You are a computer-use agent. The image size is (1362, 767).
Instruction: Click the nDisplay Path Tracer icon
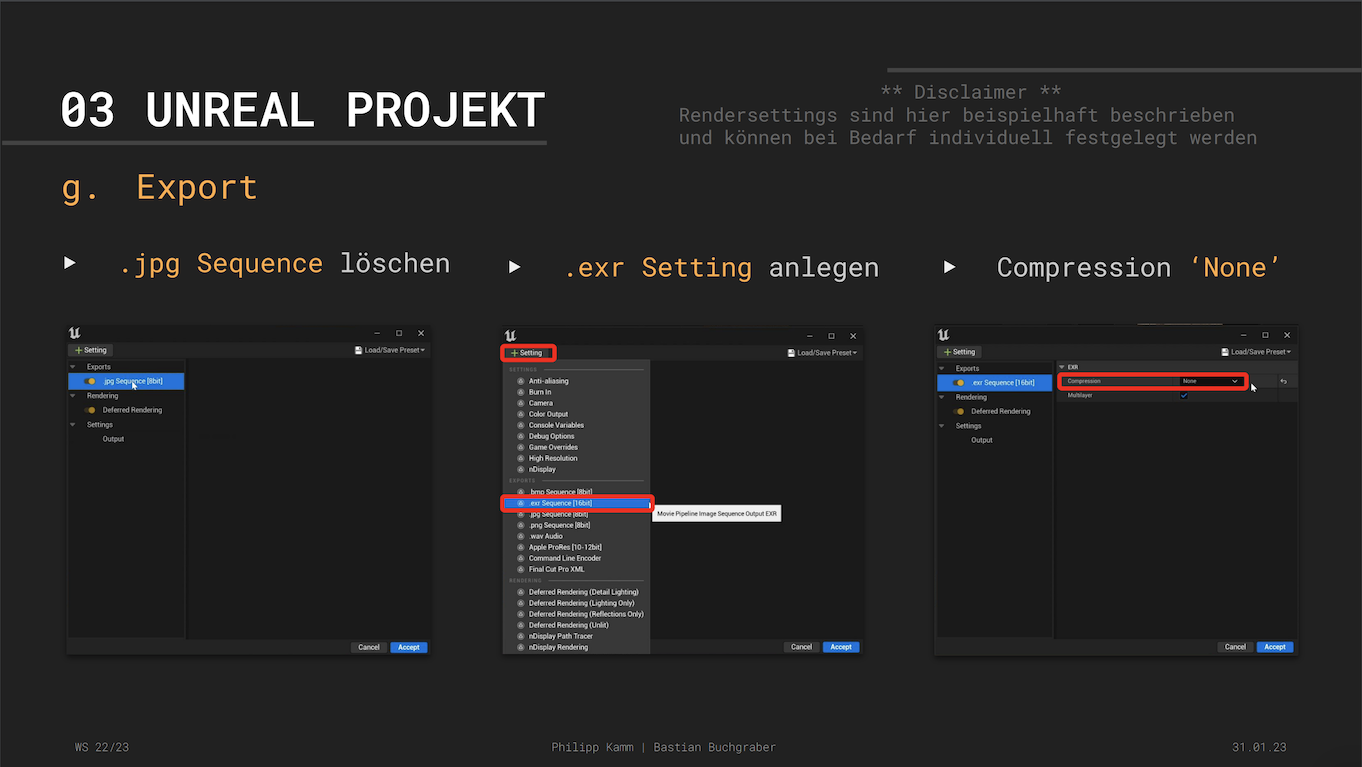pos(521,636)
